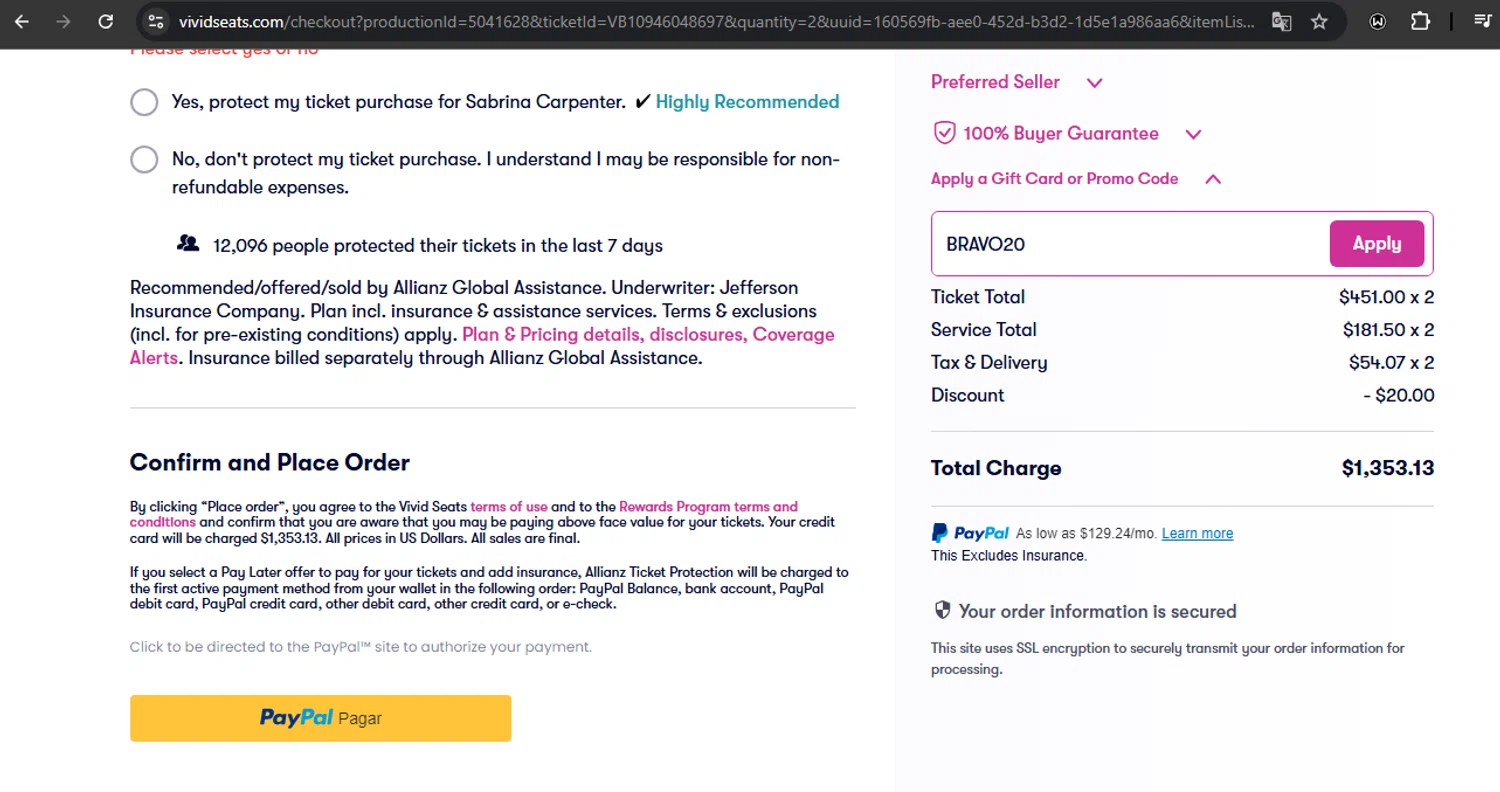
Task: Click the PayPal Pagar button
Action: [x=320, y=718]
